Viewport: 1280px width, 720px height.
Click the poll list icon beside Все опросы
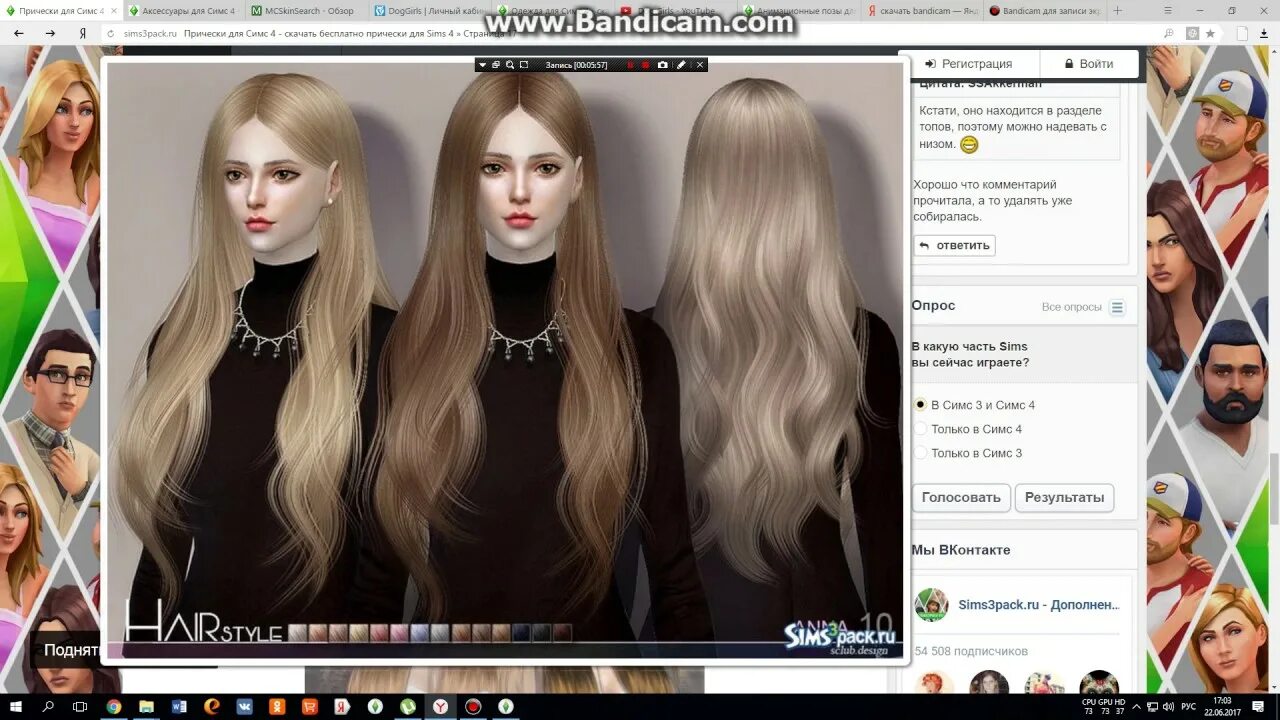(1117, 308)
